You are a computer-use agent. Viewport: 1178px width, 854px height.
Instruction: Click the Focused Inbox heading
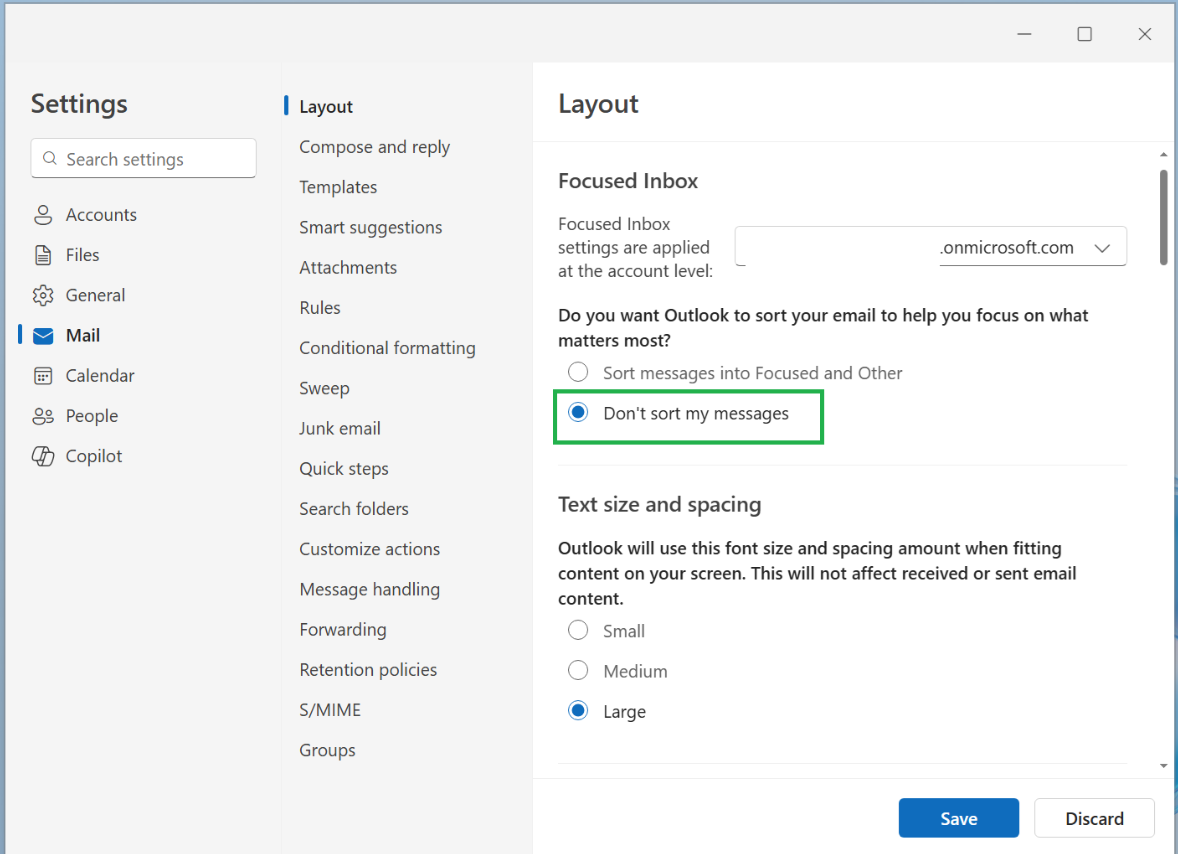tap(627, 181)
